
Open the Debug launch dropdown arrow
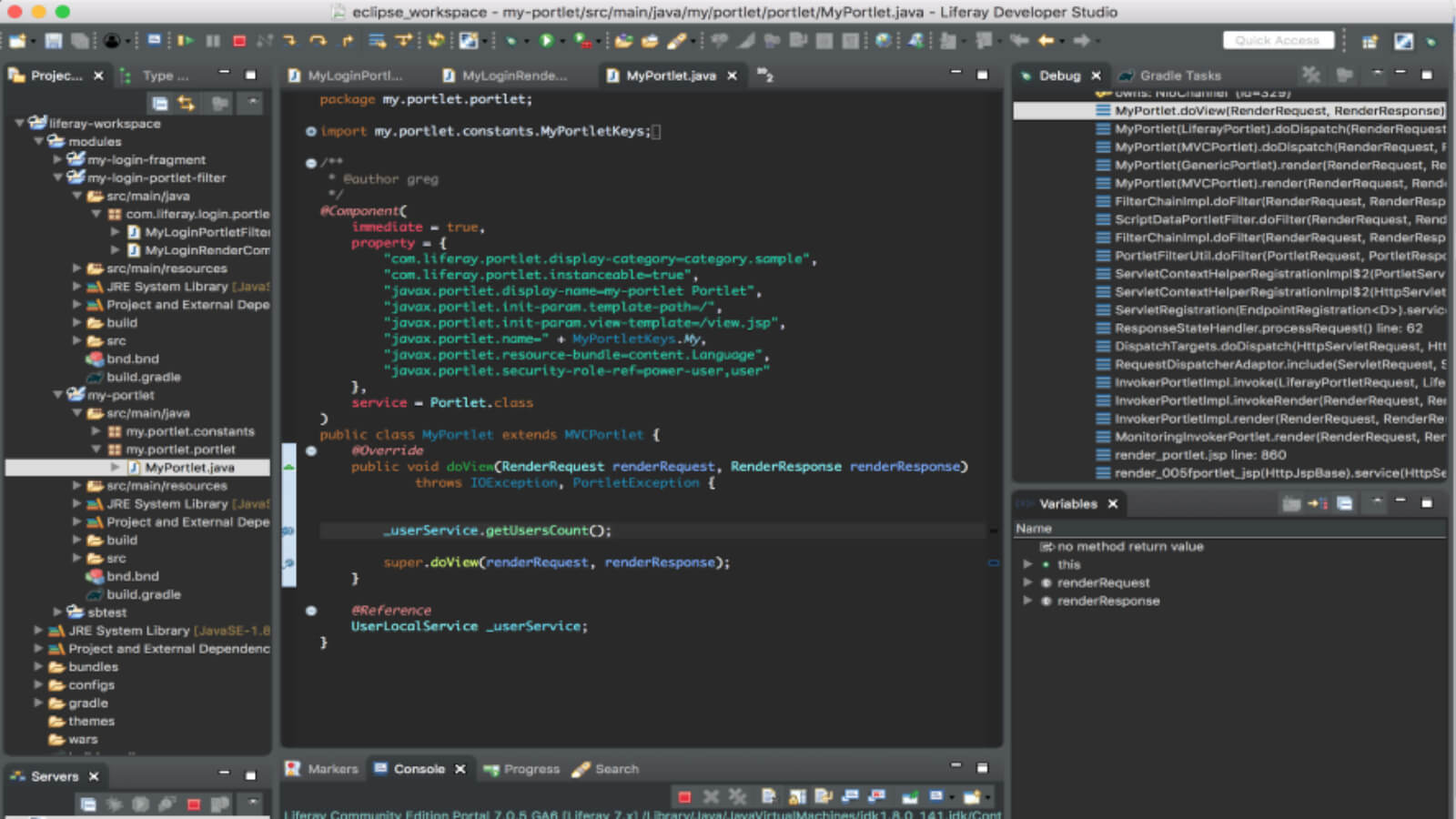(526, 42)
